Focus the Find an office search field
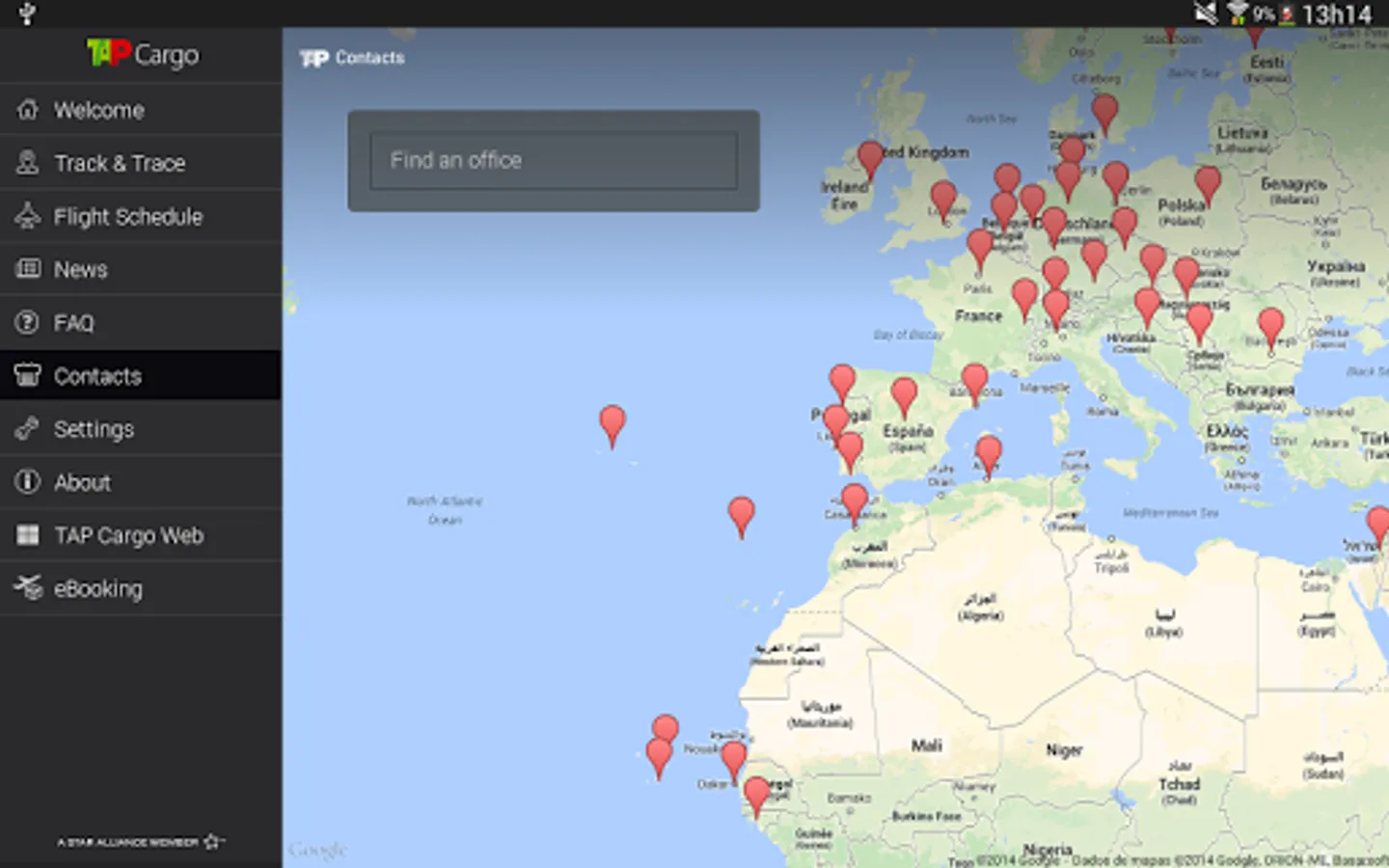Viewport: 1389px width, 868px height. 554,160
